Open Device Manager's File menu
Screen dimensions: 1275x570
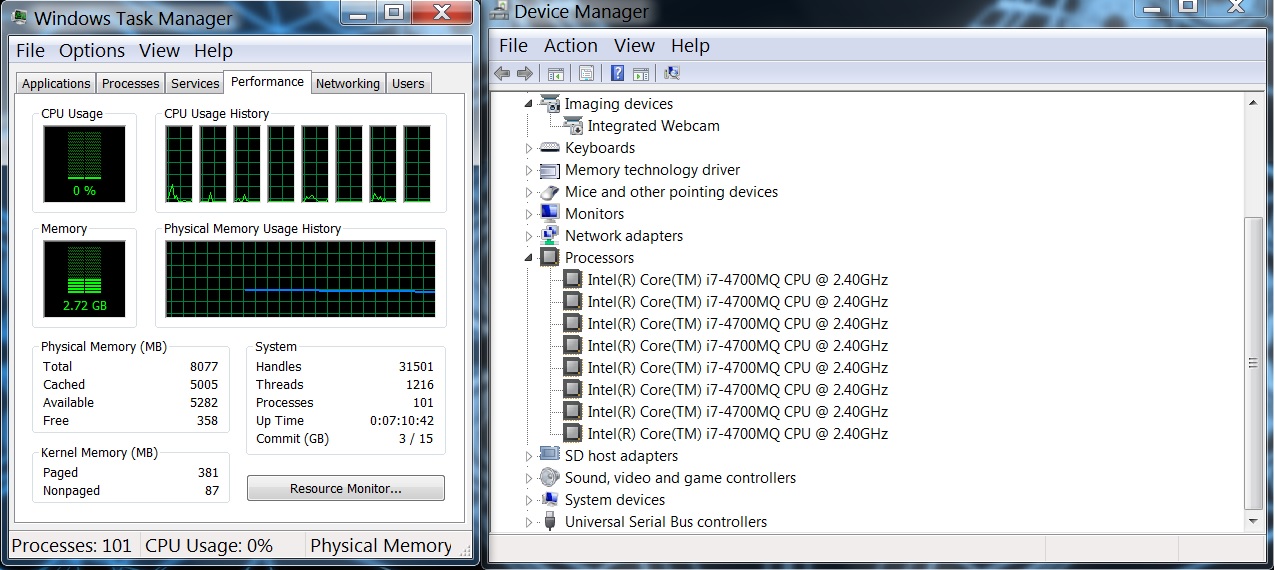click(513, 46)
